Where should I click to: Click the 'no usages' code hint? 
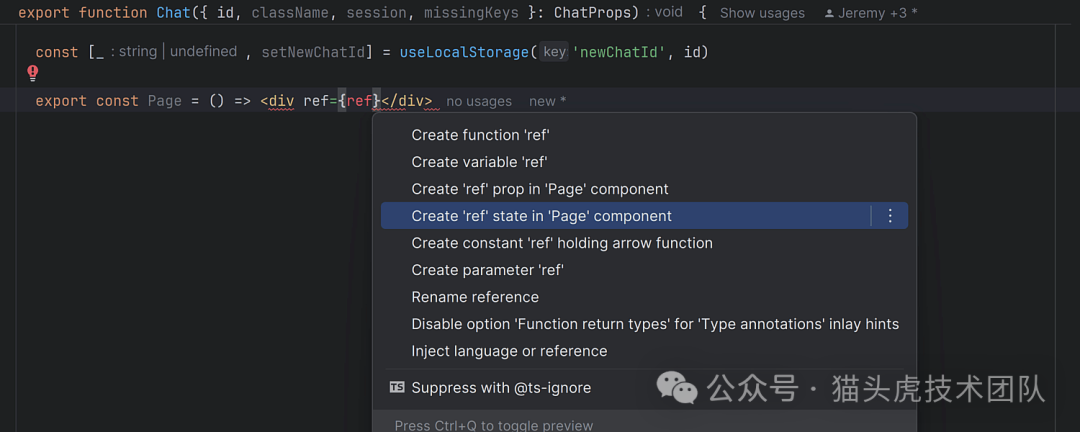click(479, 101)
